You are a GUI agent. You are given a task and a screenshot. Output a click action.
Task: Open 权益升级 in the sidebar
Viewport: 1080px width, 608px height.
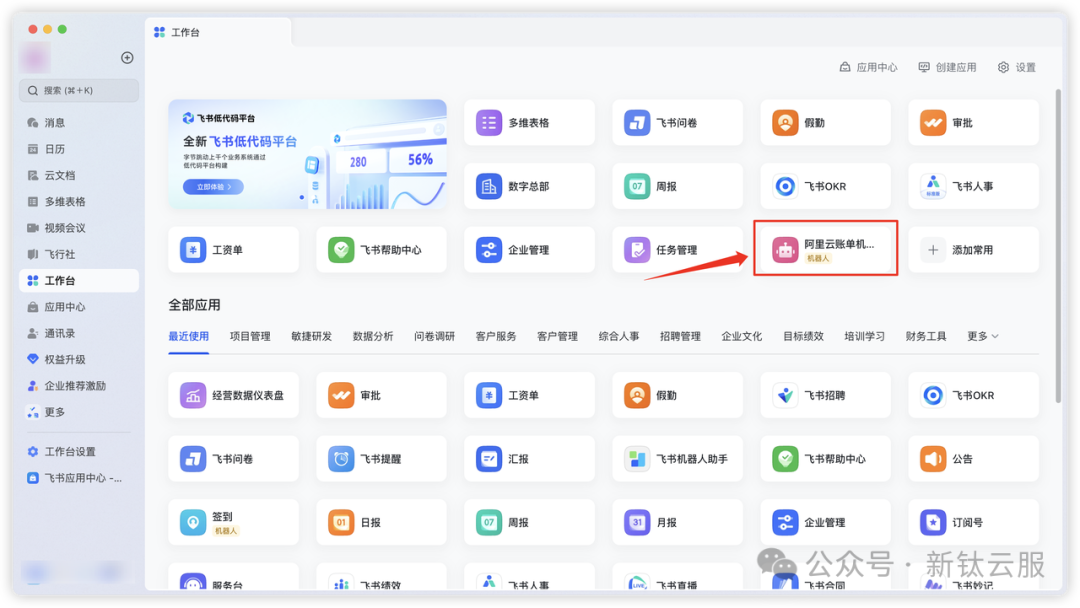79,359
